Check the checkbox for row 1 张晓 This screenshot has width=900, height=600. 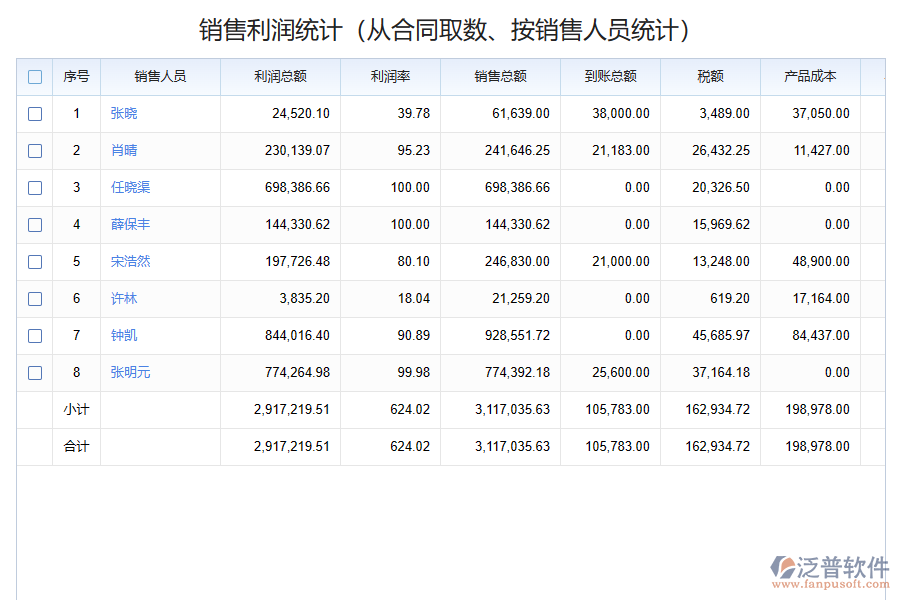pos(35,113)
